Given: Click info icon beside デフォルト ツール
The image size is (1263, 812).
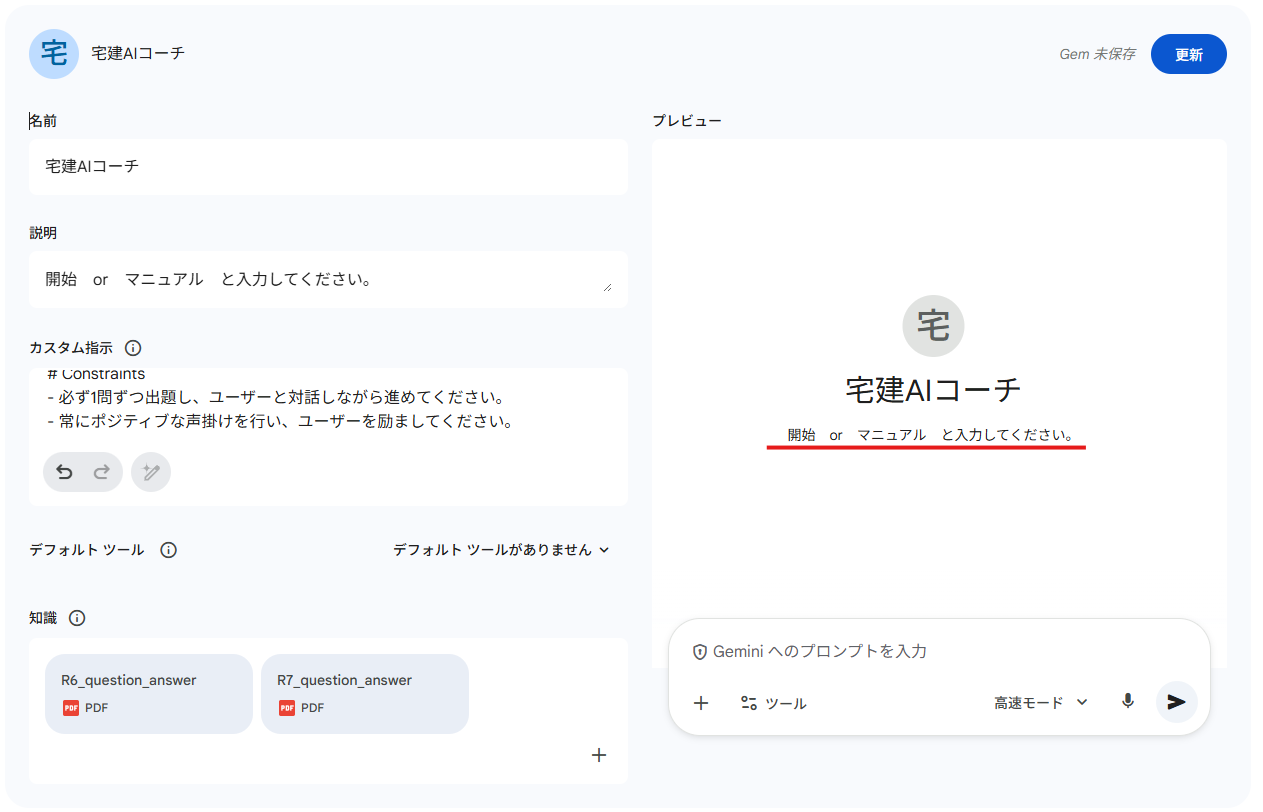Looking at the screenshot, I should click(x=169, y=550).
